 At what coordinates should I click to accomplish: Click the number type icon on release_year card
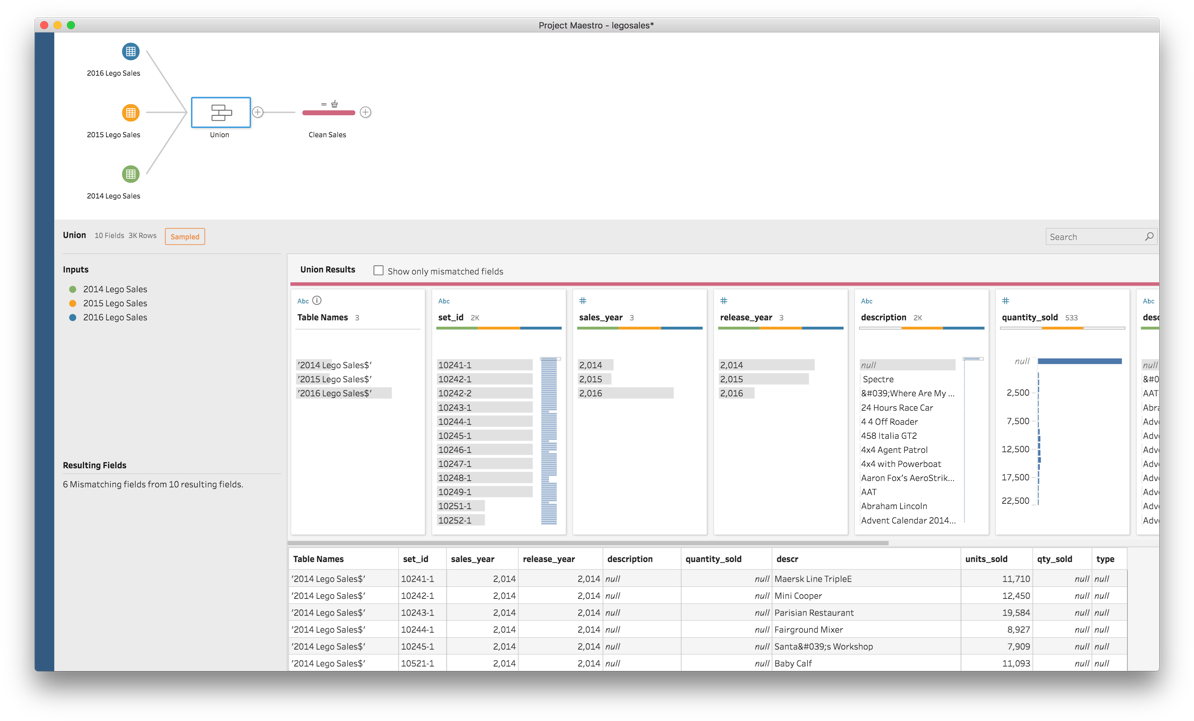723,301
